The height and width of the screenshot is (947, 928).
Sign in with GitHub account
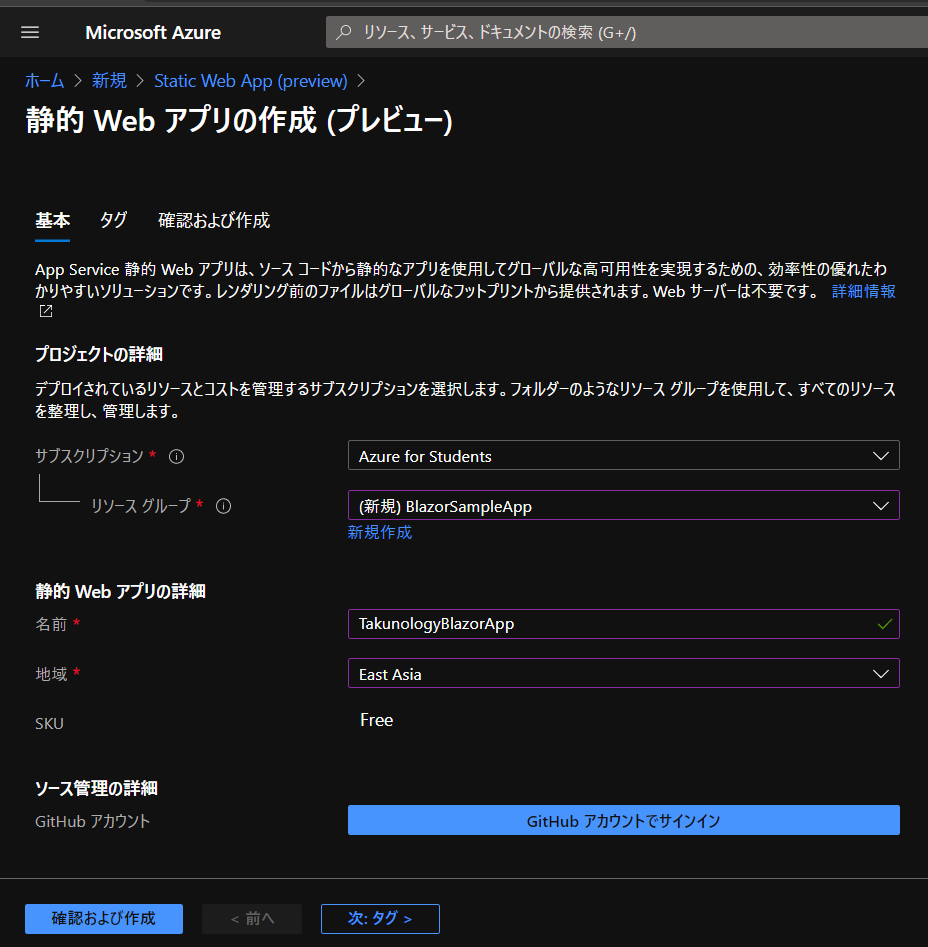(x=623, y=820)
